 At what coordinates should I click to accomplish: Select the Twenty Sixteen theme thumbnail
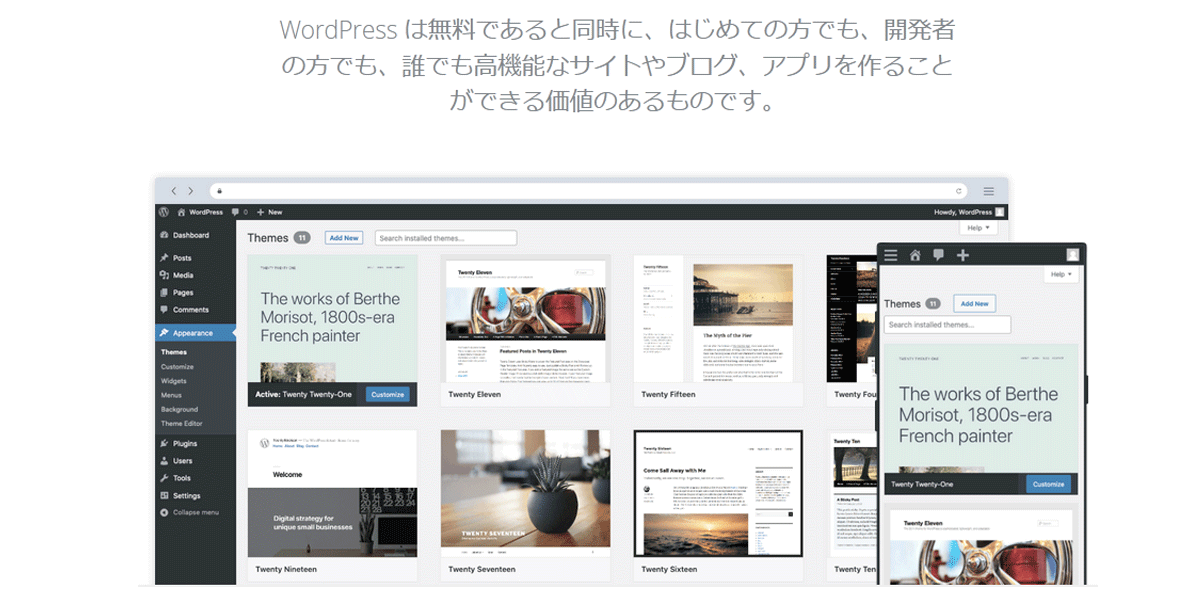coord(718,493)
